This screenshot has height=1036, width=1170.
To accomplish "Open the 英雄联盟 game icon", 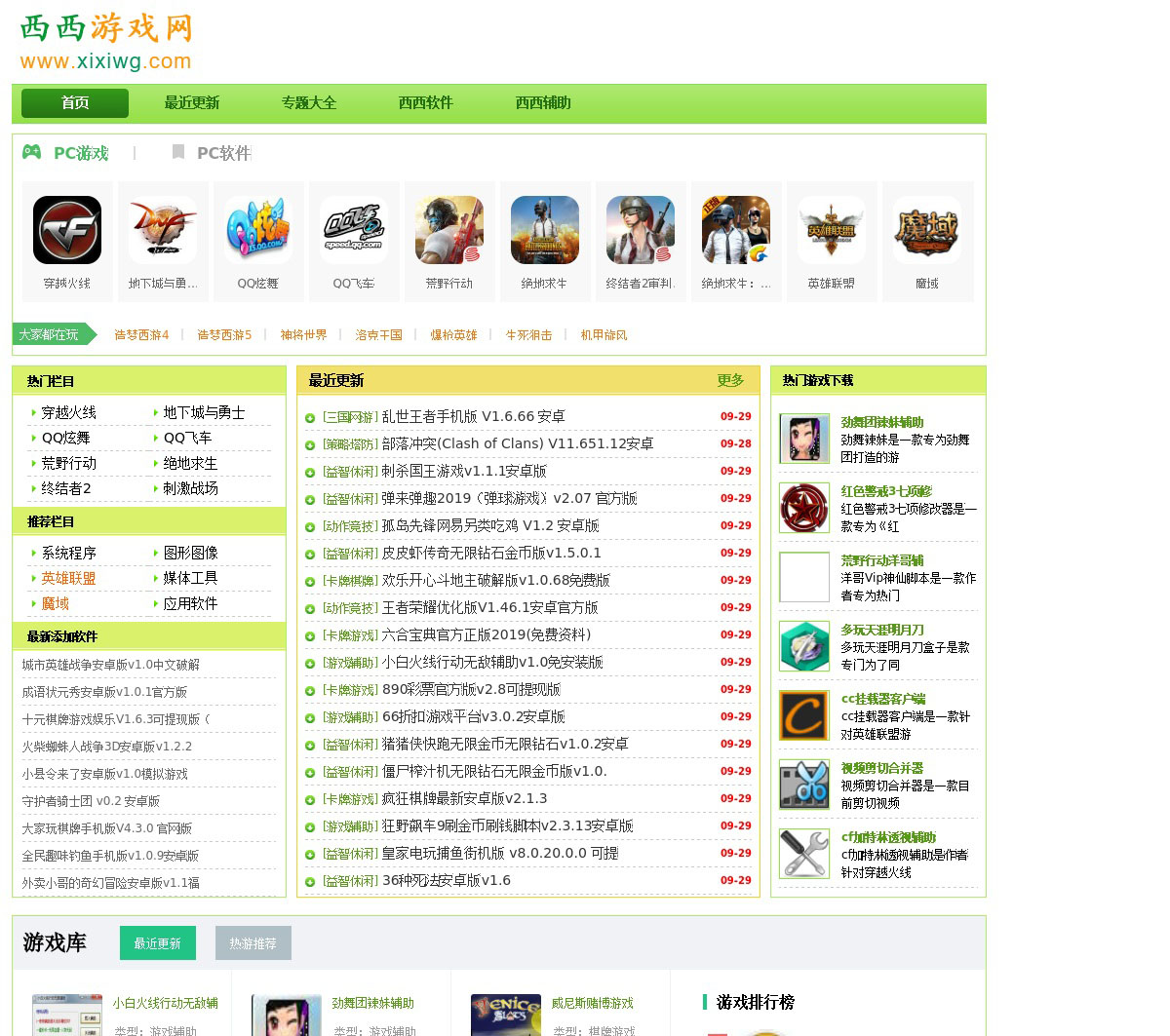I will tap(832, 230).
